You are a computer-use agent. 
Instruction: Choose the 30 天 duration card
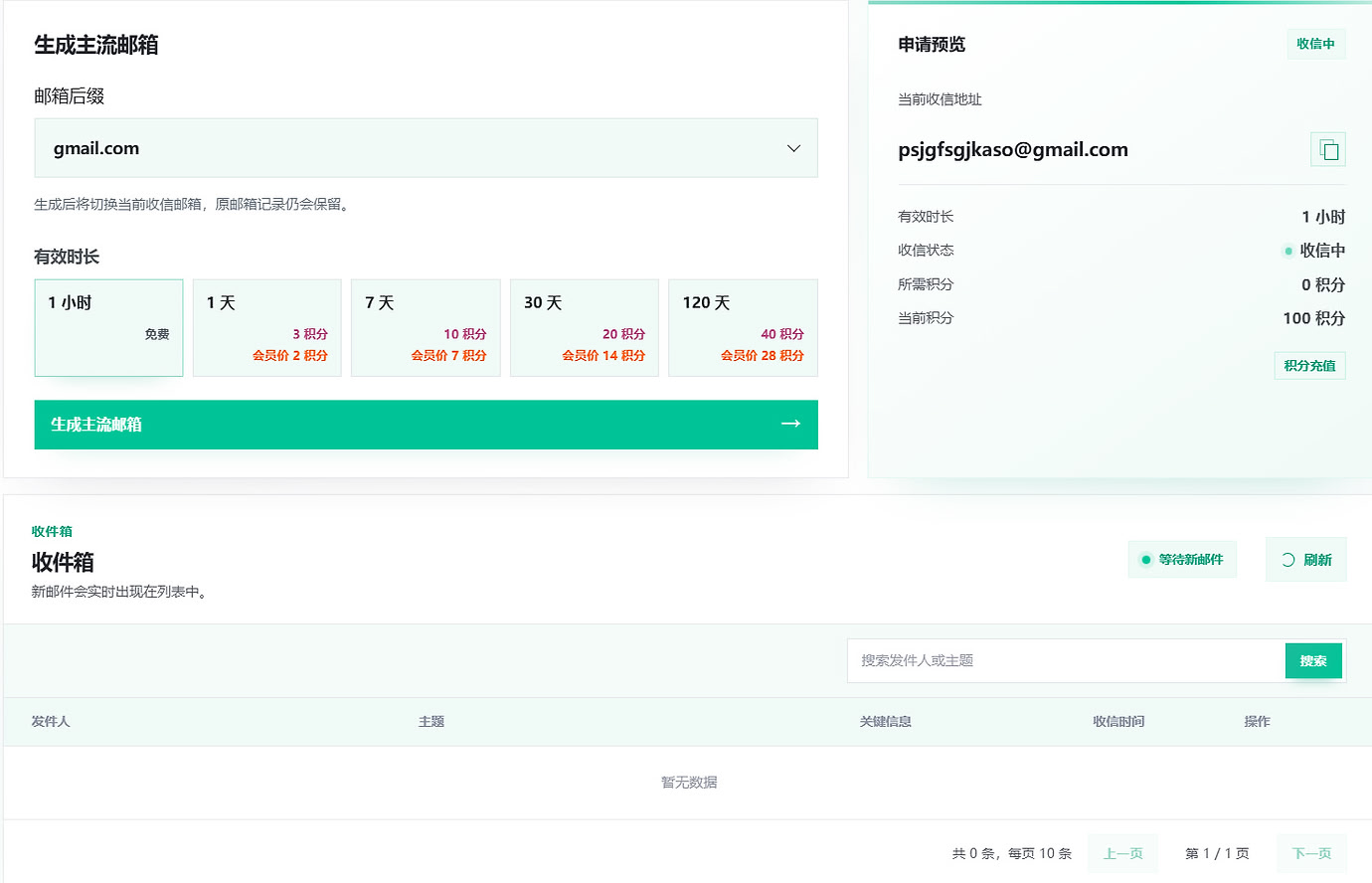(585, 328)
